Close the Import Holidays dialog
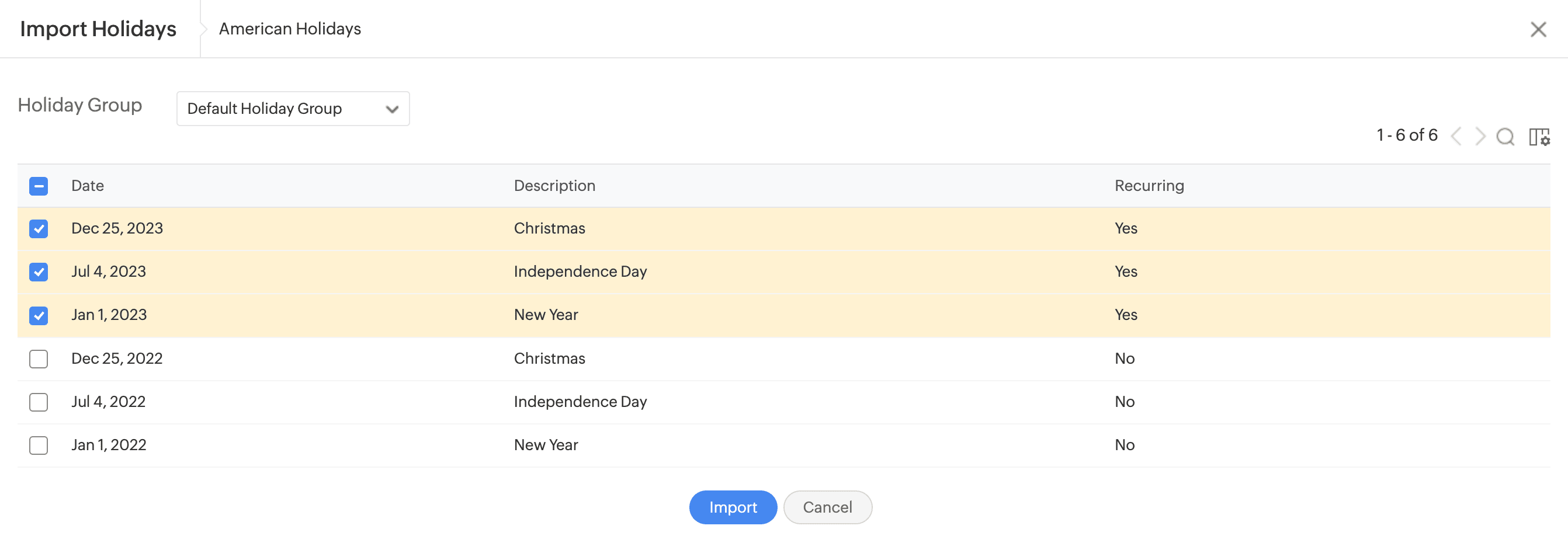 tap(1538, 29)
